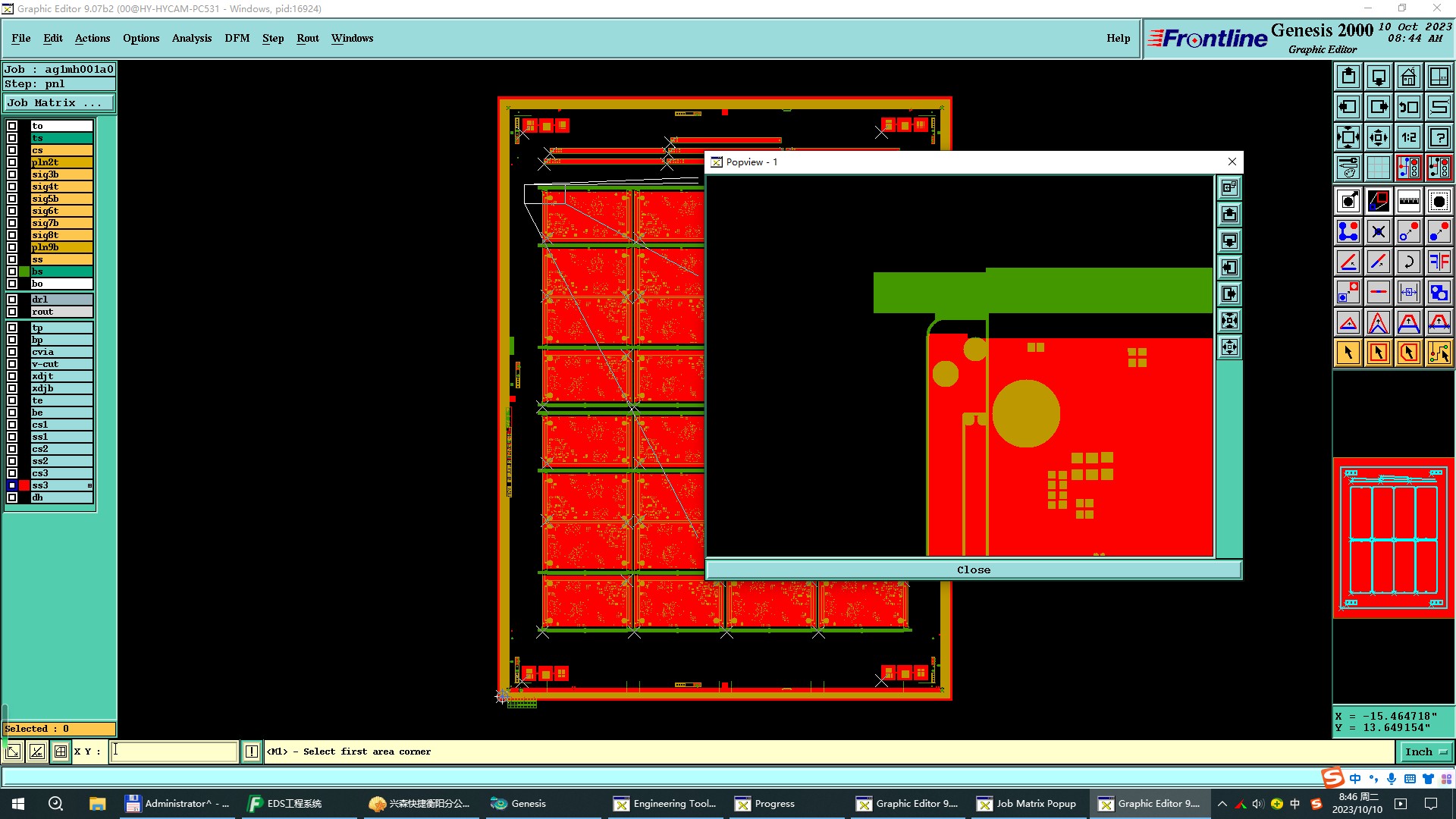The height and width of the screenshot is (819, 1456).
Task: Toggle display checkbox for layer cs
Action: coord(12,150)
